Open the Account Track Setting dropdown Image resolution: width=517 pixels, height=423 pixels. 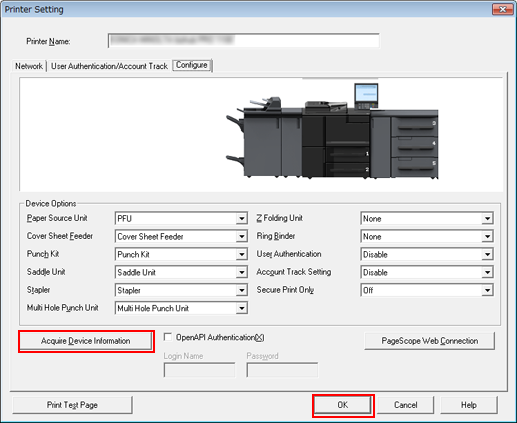(427, 273)
